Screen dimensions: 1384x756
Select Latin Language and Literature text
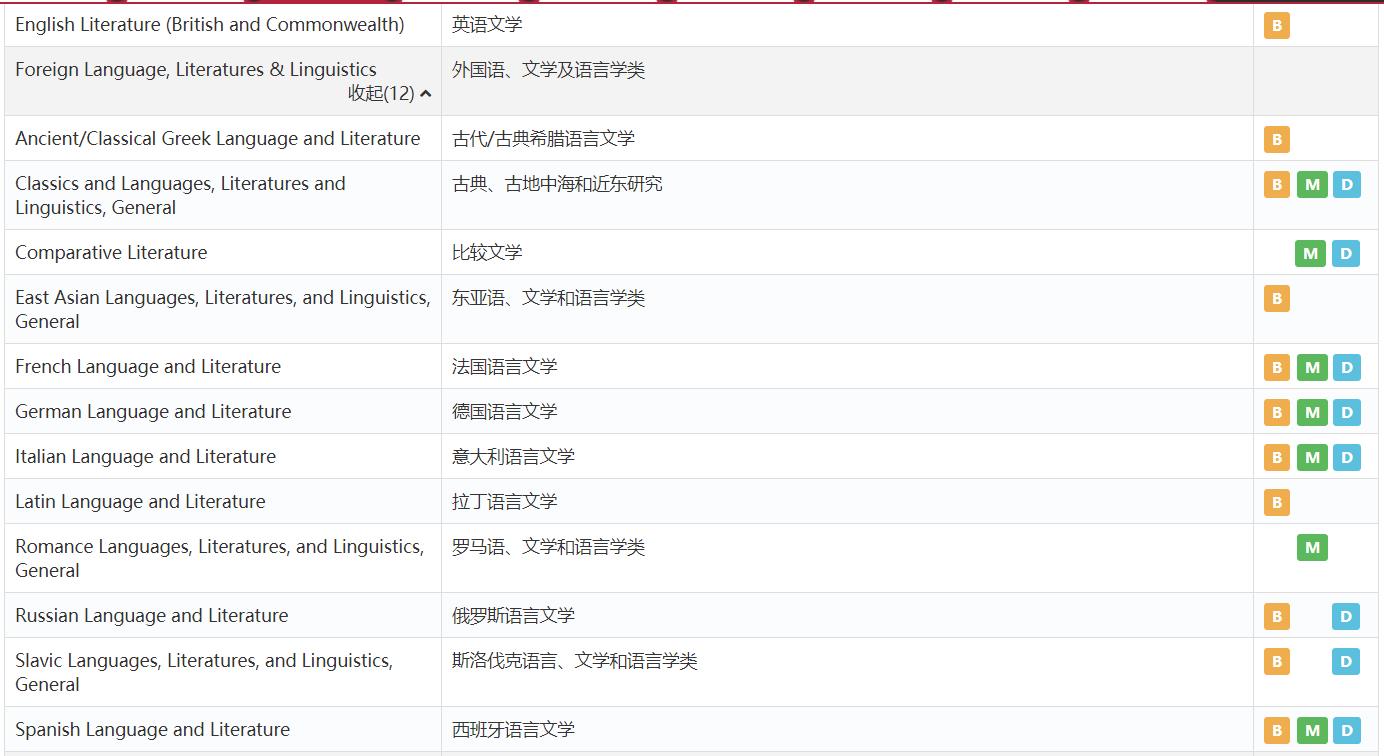pyautogui.click(x=140, y=501)
